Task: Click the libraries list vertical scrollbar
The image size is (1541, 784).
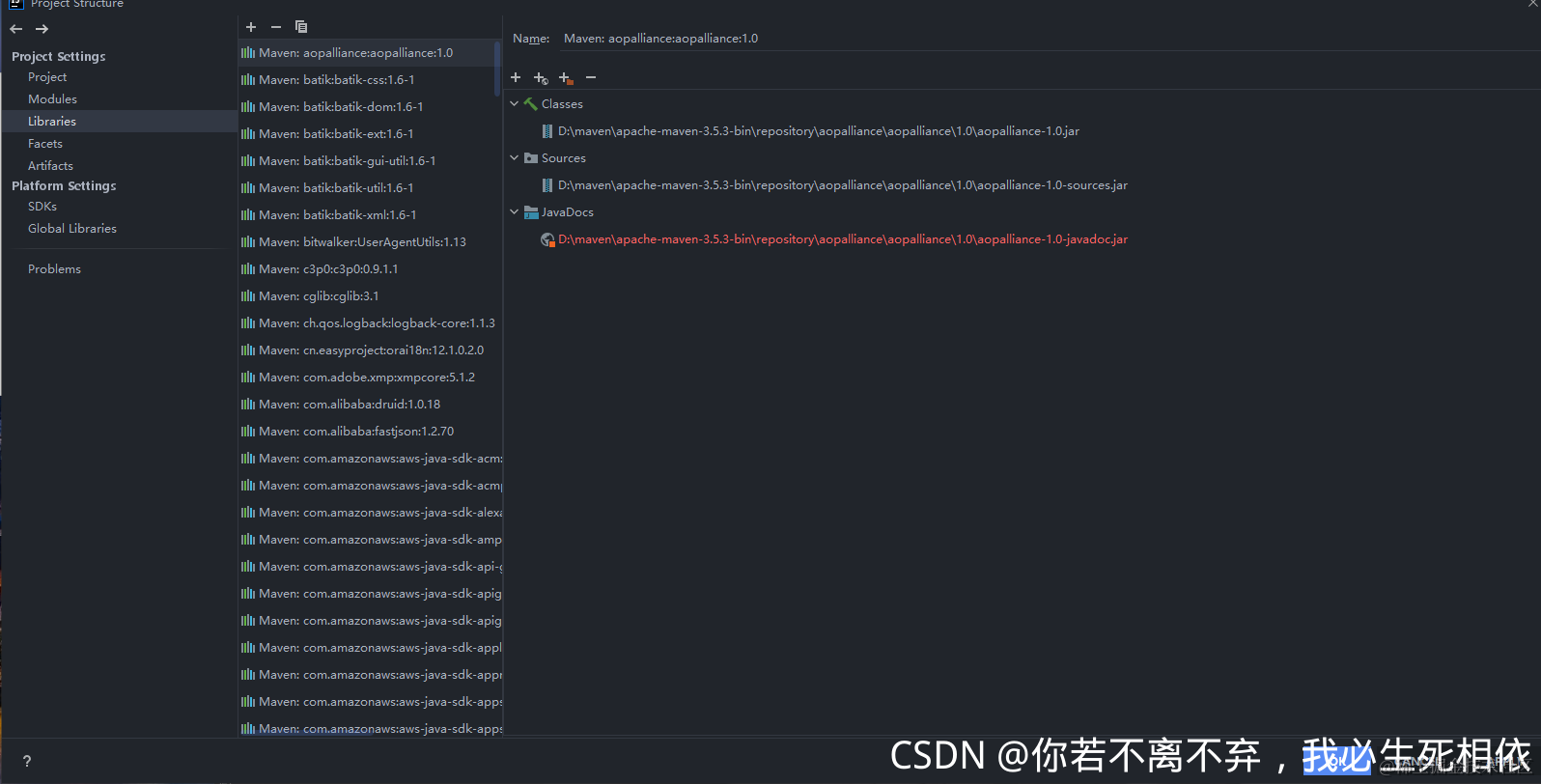Action: (x=497, y=68)
